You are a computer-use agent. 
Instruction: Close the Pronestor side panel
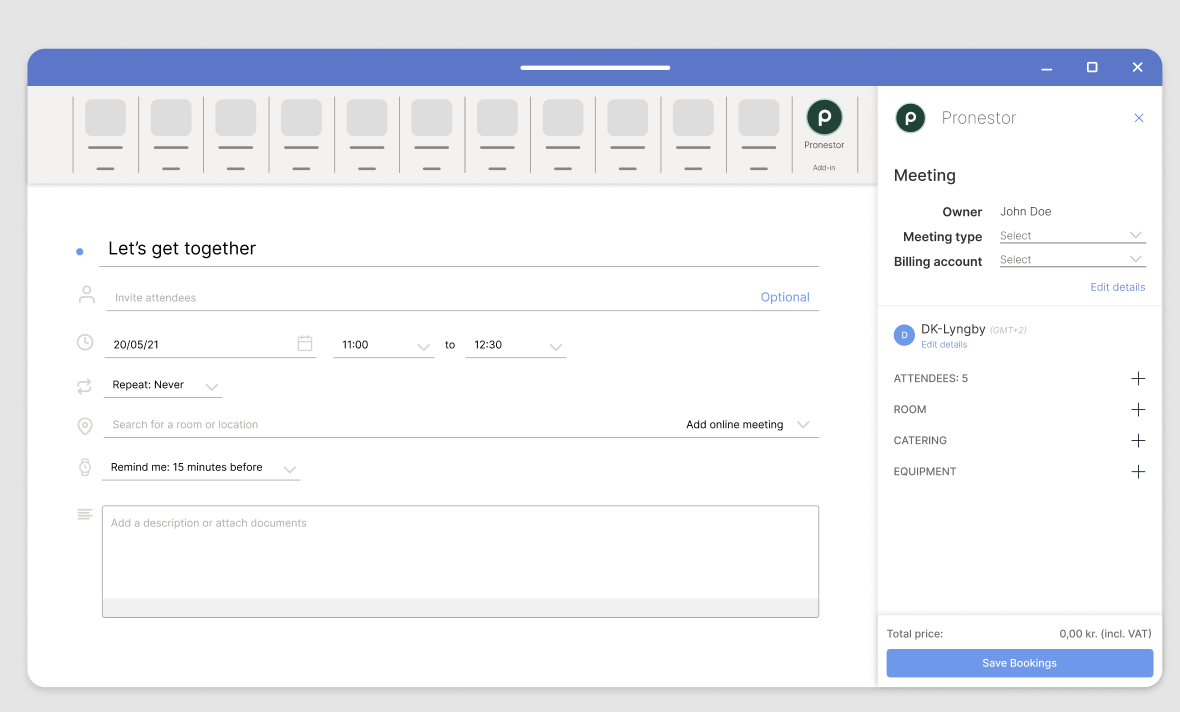pyautogui.click(x=1139, y=117)
